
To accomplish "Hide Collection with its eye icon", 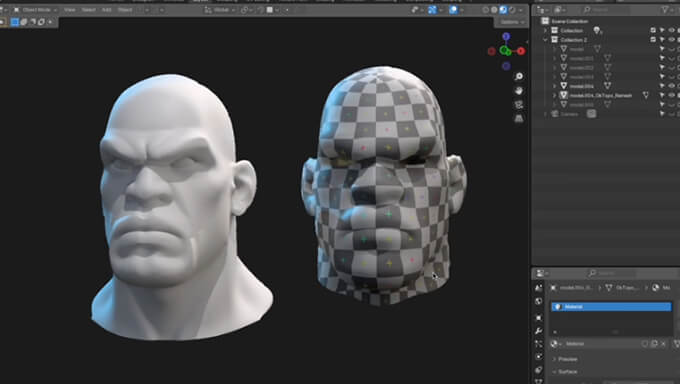I will point(671,30).
